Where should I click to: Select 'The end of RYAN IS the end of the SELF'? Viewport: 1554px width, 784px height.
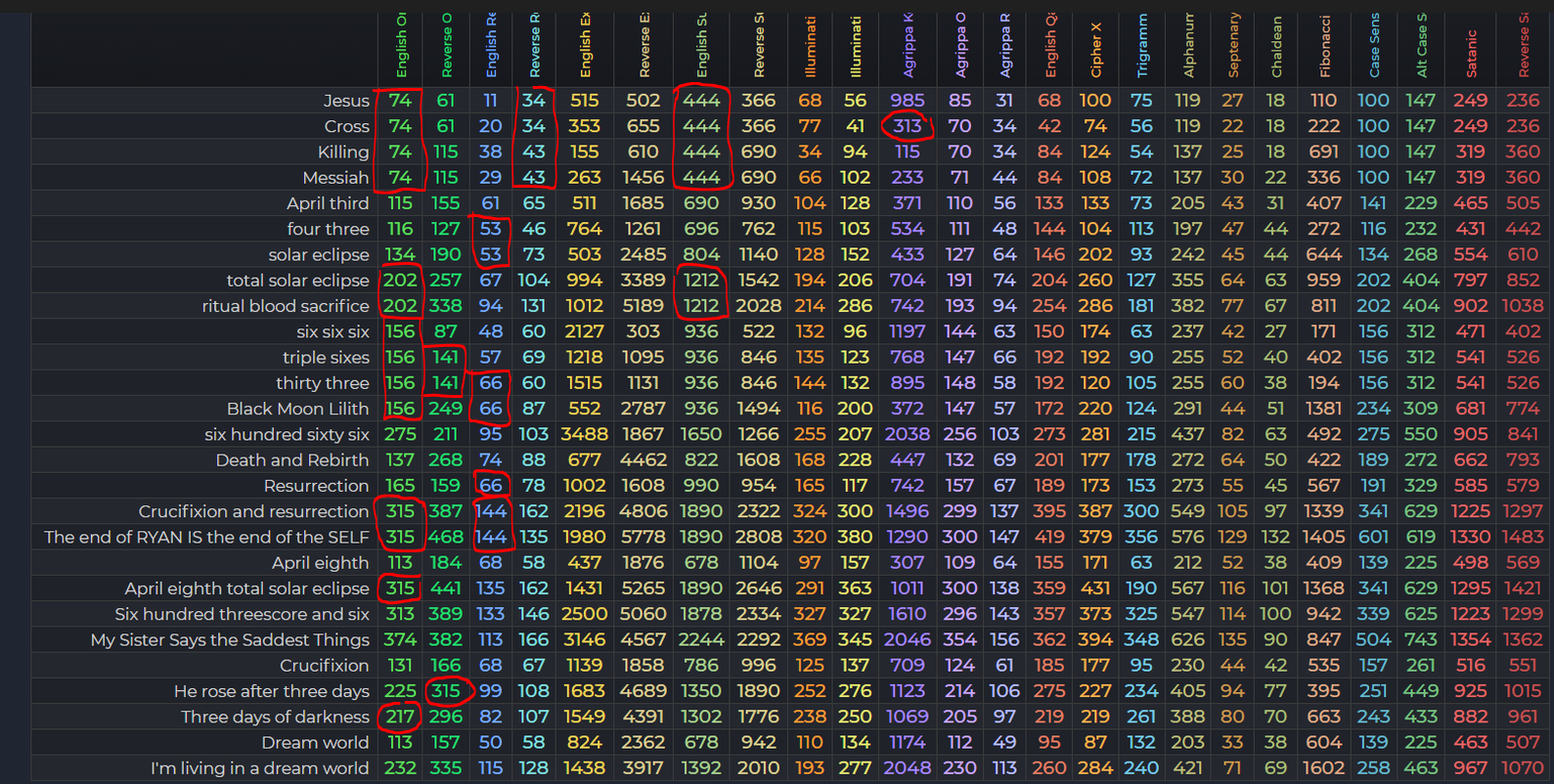coord(207,537)
